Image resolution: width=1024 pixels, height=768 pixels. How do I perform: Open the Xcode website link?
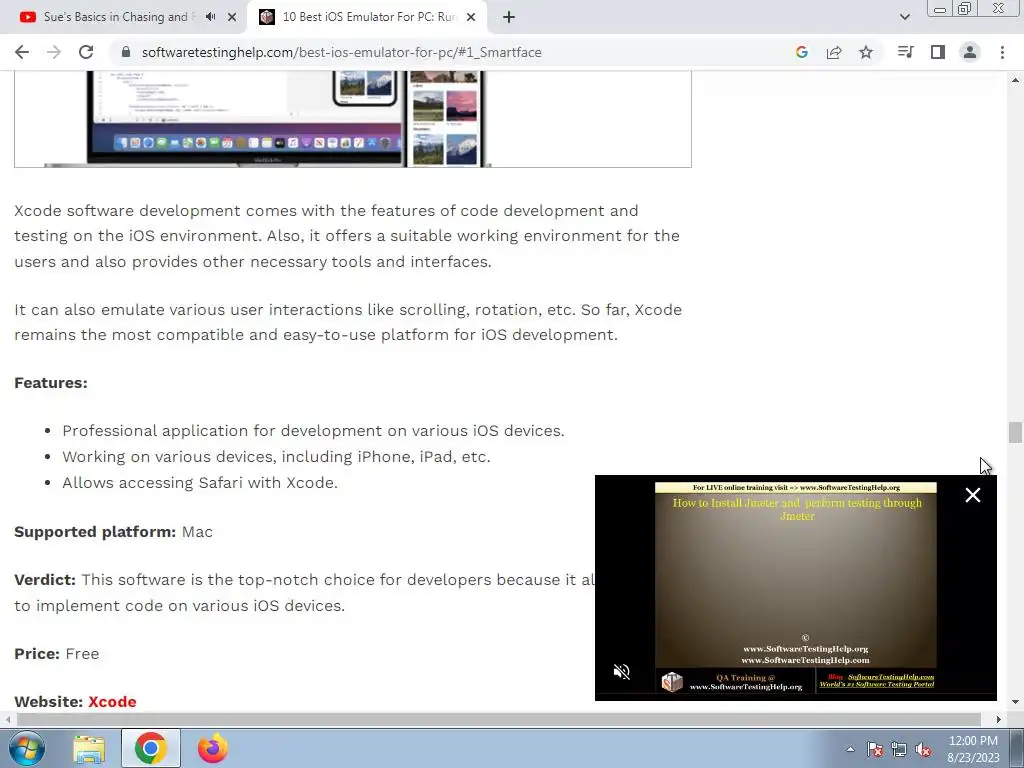click(112, 701)
